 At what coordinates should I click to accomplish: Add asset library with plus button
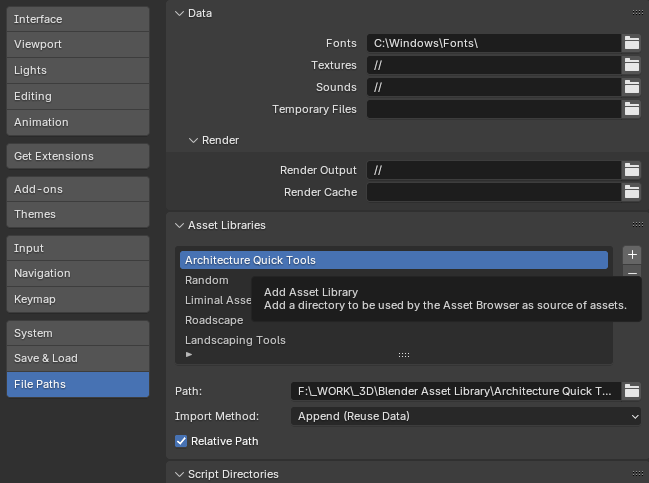pos(631,255)
